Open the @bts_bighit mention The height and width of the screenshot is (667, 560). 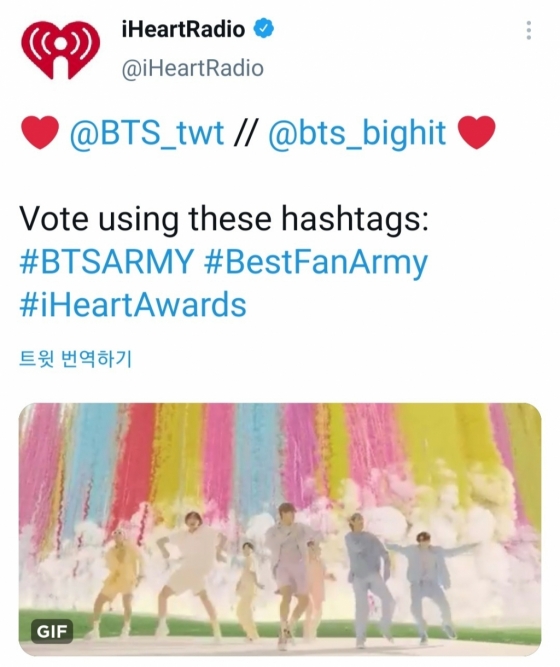click(357, 134)
